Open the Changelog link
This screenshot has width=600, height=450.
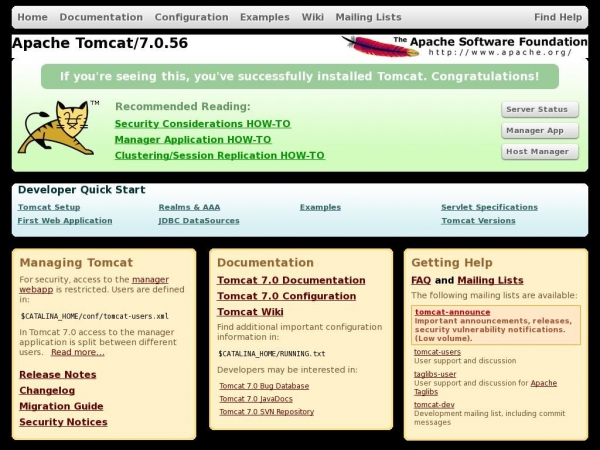point(47,390)
